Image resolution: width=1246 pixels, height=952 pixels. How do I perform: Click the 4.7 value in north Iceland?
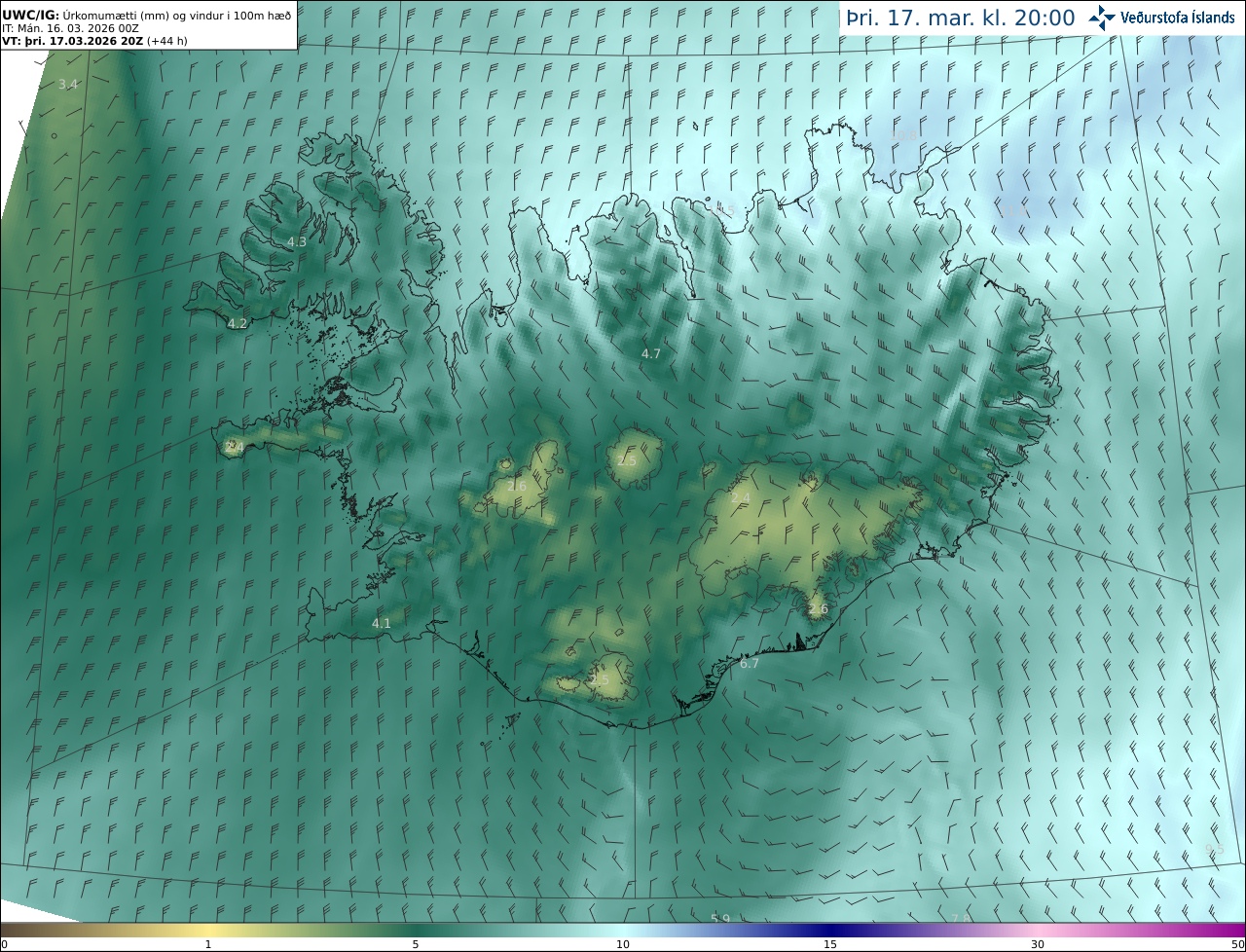pos(651,353)
